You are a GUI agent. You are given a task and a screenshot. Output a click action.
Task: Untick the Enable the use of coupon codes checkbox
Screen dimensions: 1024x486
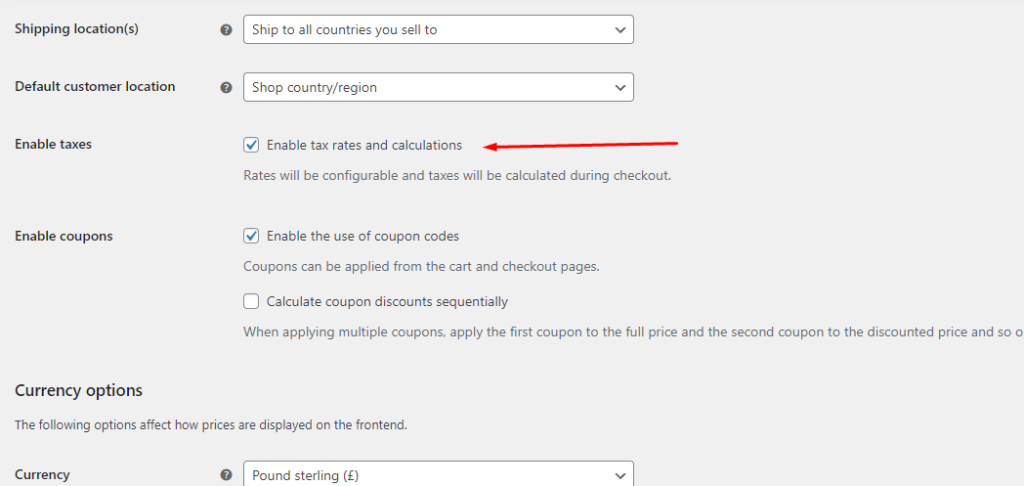[251, 236]
